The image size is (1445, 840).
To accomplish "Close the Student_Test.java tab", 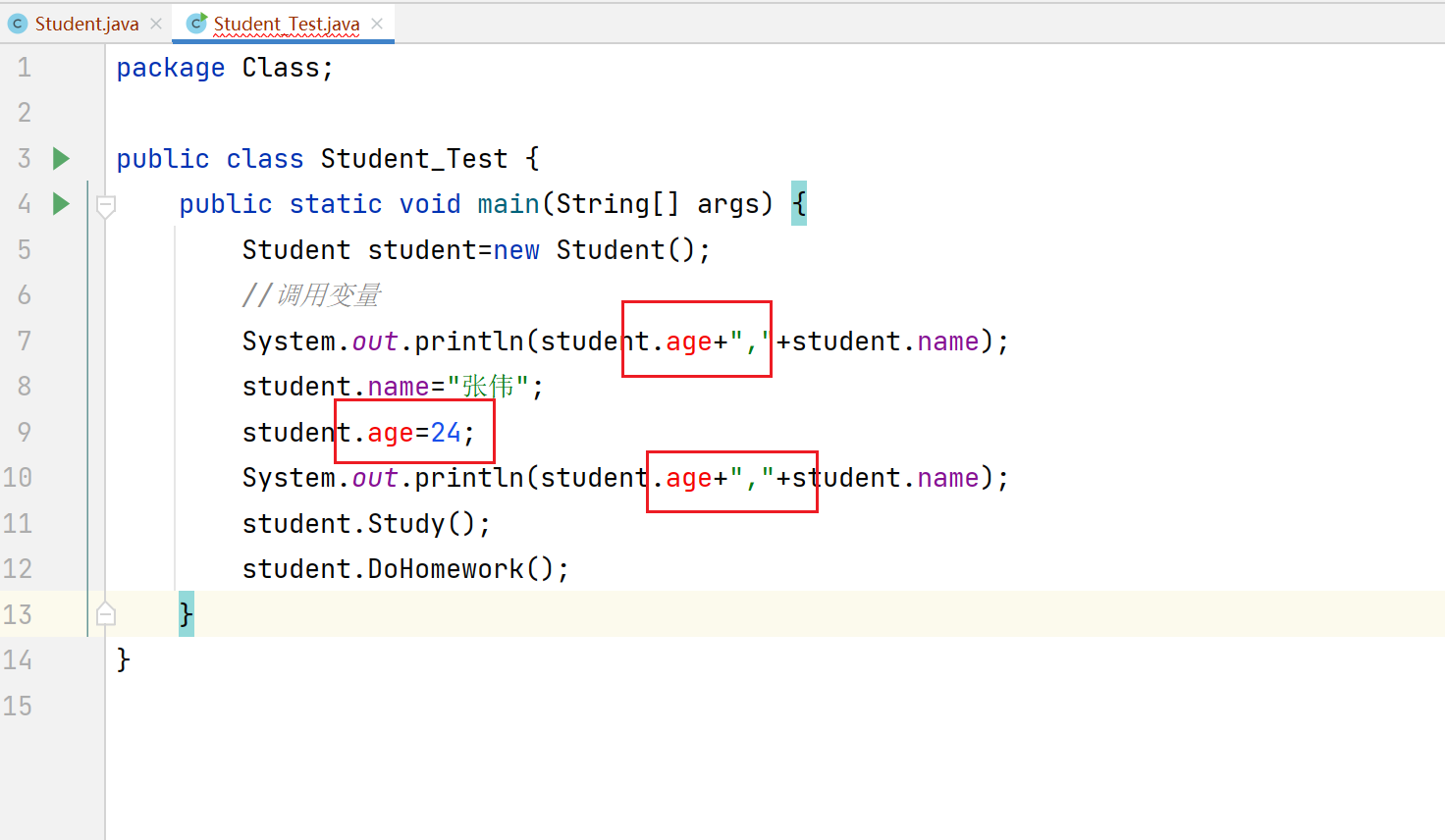I will point(377,24).
